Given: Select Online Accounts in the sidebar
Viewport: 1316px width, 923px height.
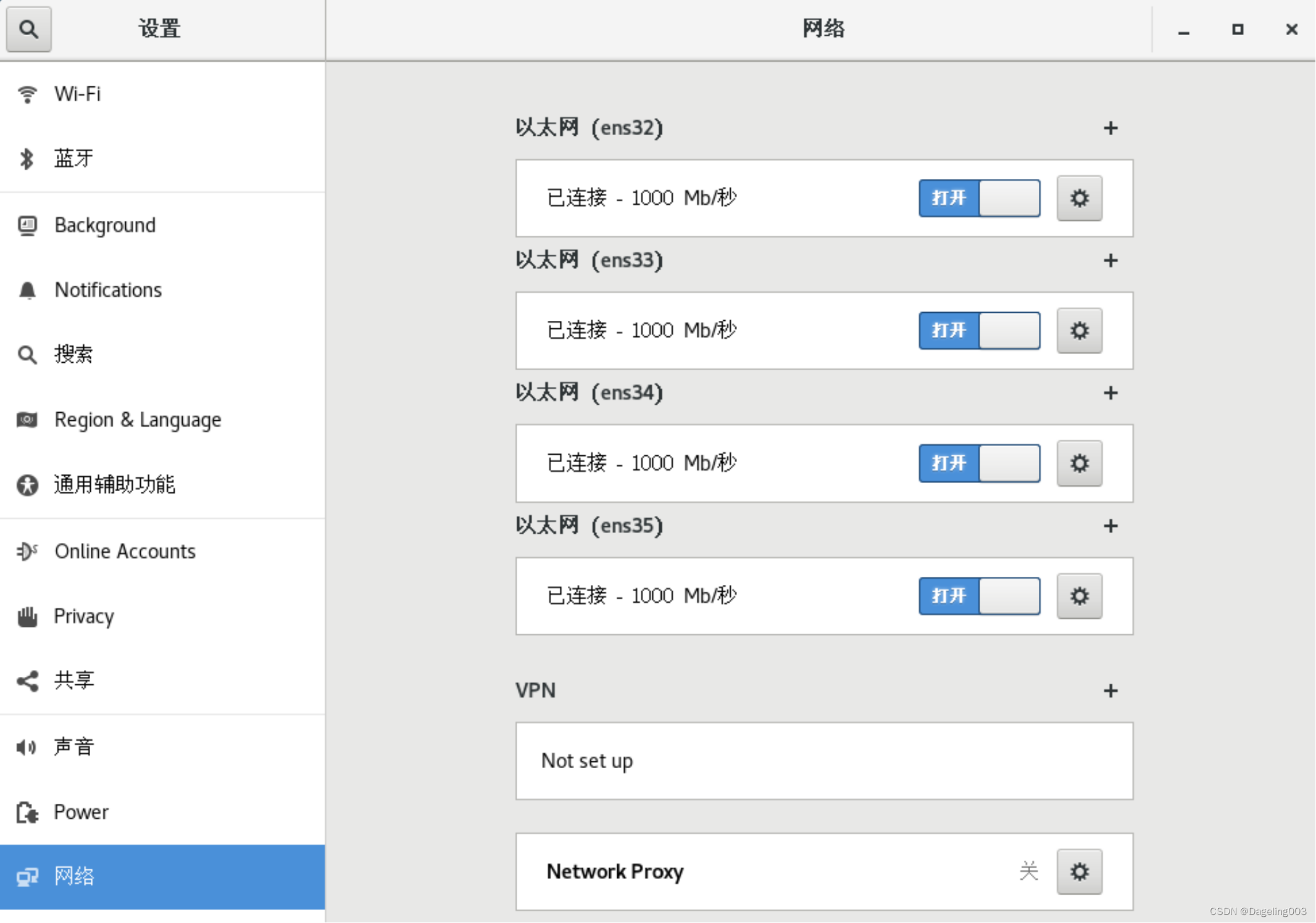Looking at the screenshot, I should coord(125,551).
